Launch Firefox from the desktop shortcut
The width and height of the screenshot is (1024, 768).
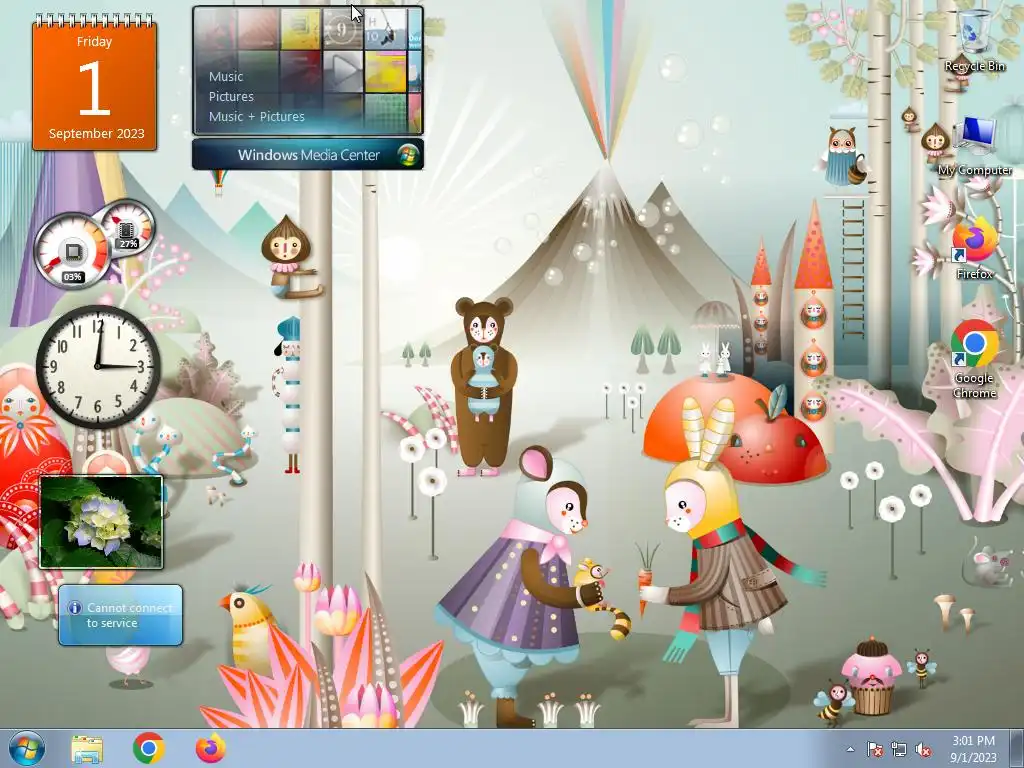(974, 249)
